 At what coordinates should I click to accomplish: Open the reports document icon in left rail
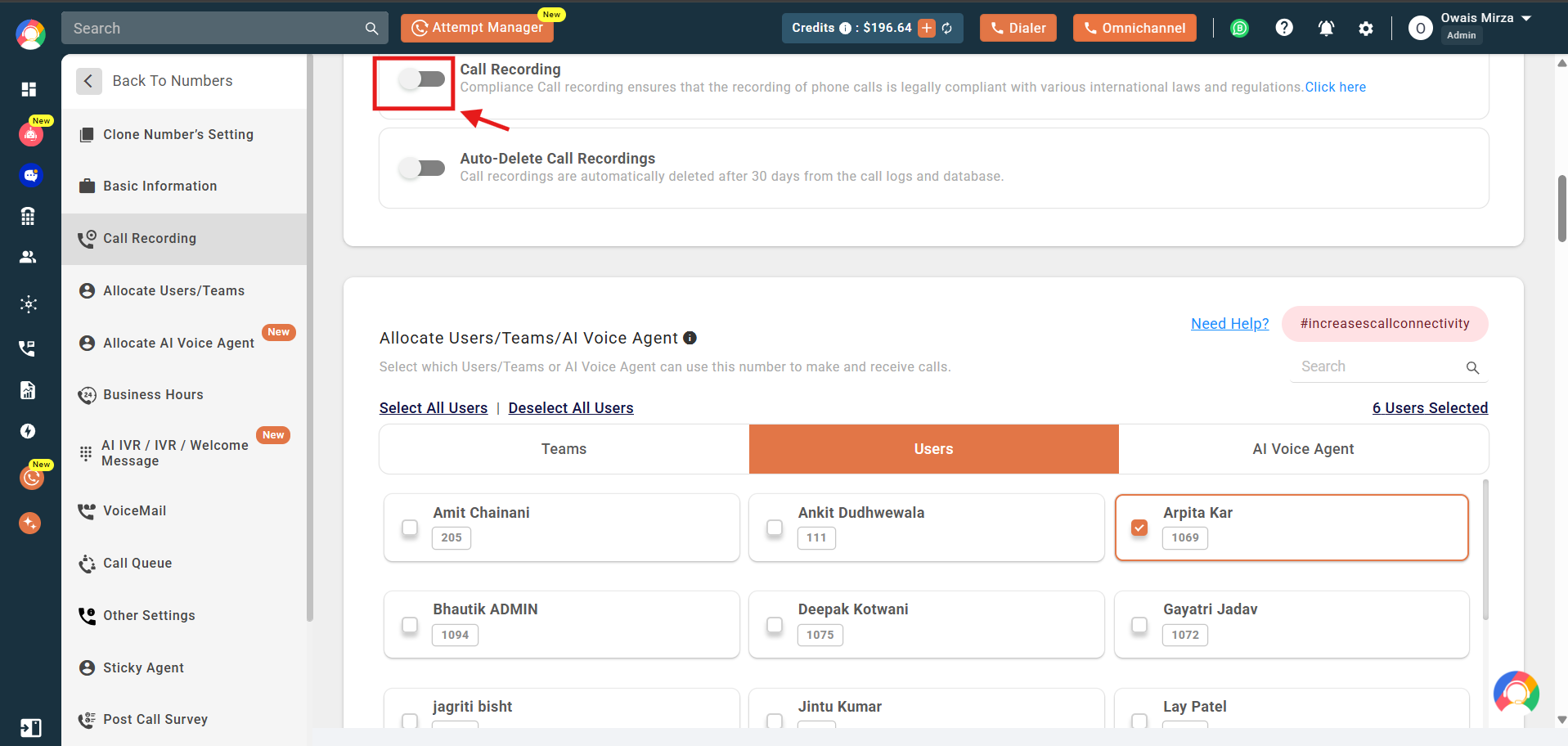28,390
